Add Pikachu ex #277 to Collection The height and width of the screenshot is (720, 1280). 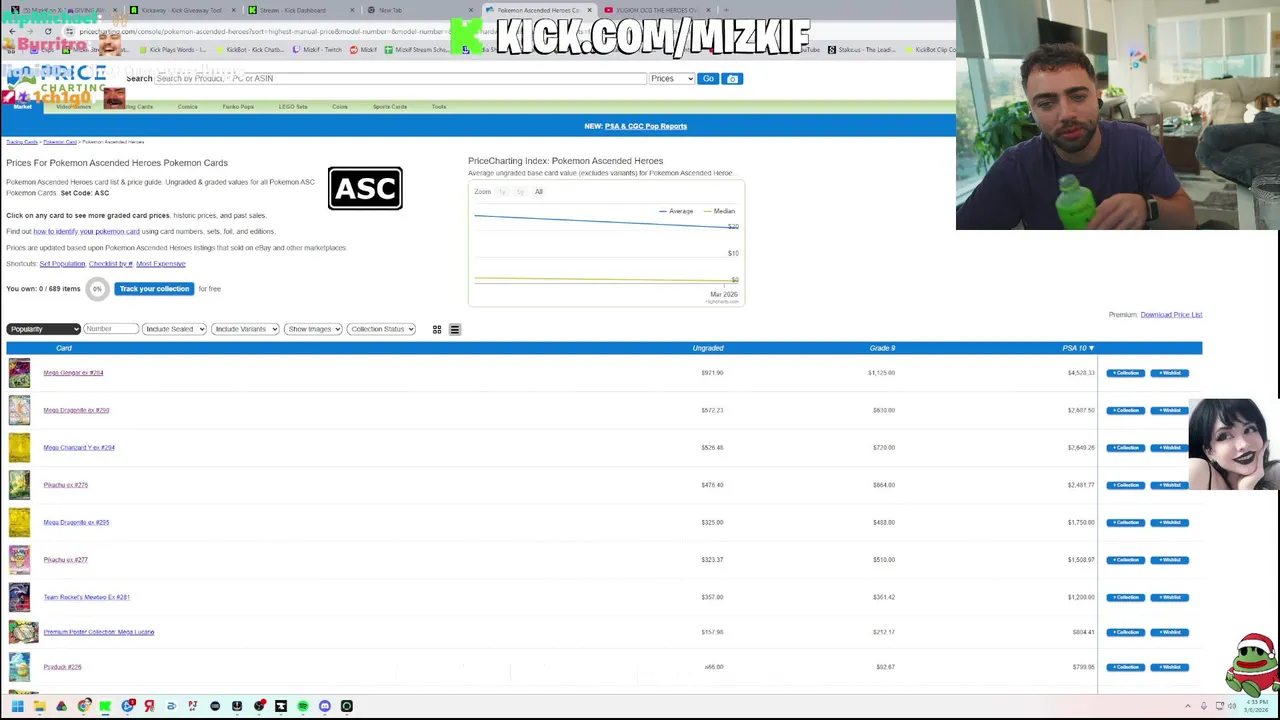click(1126, 560)
